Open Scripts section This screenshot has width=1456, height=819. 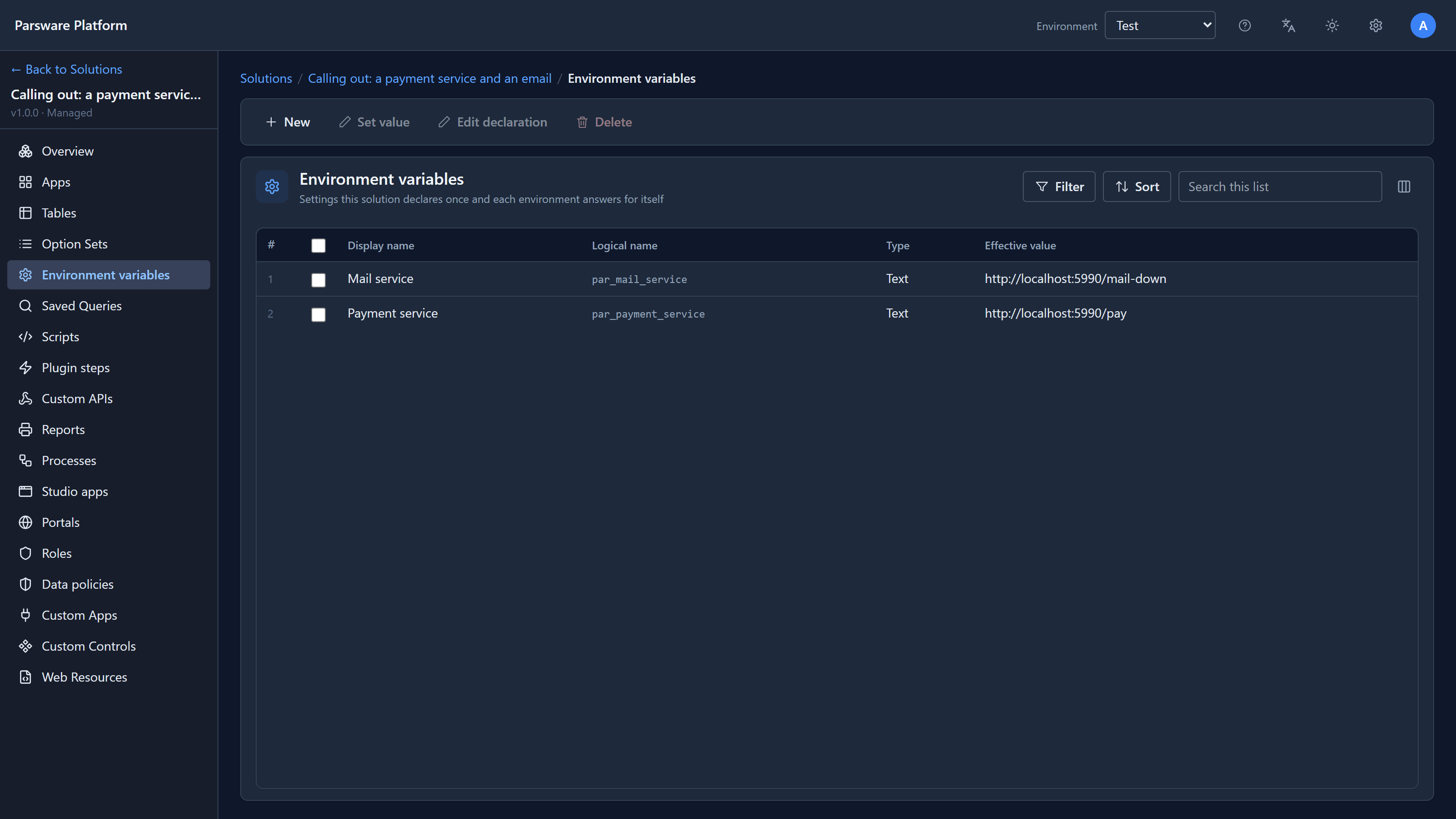(x=109, y=337)
